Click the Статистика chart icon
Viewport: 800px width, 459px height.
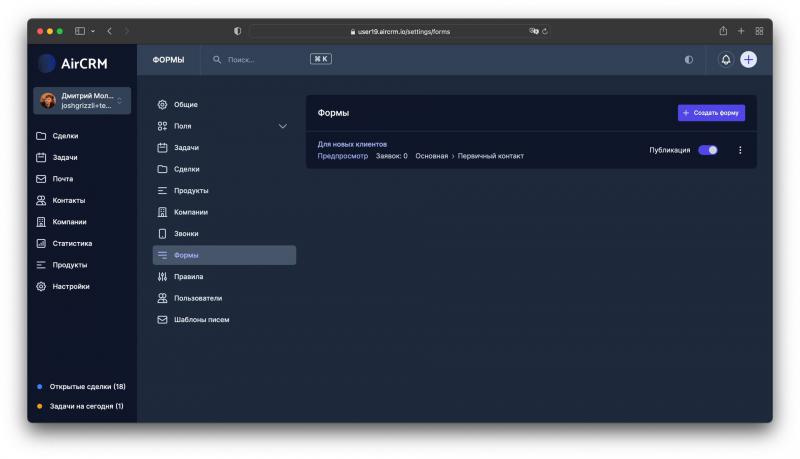click(x=41, y=243)
